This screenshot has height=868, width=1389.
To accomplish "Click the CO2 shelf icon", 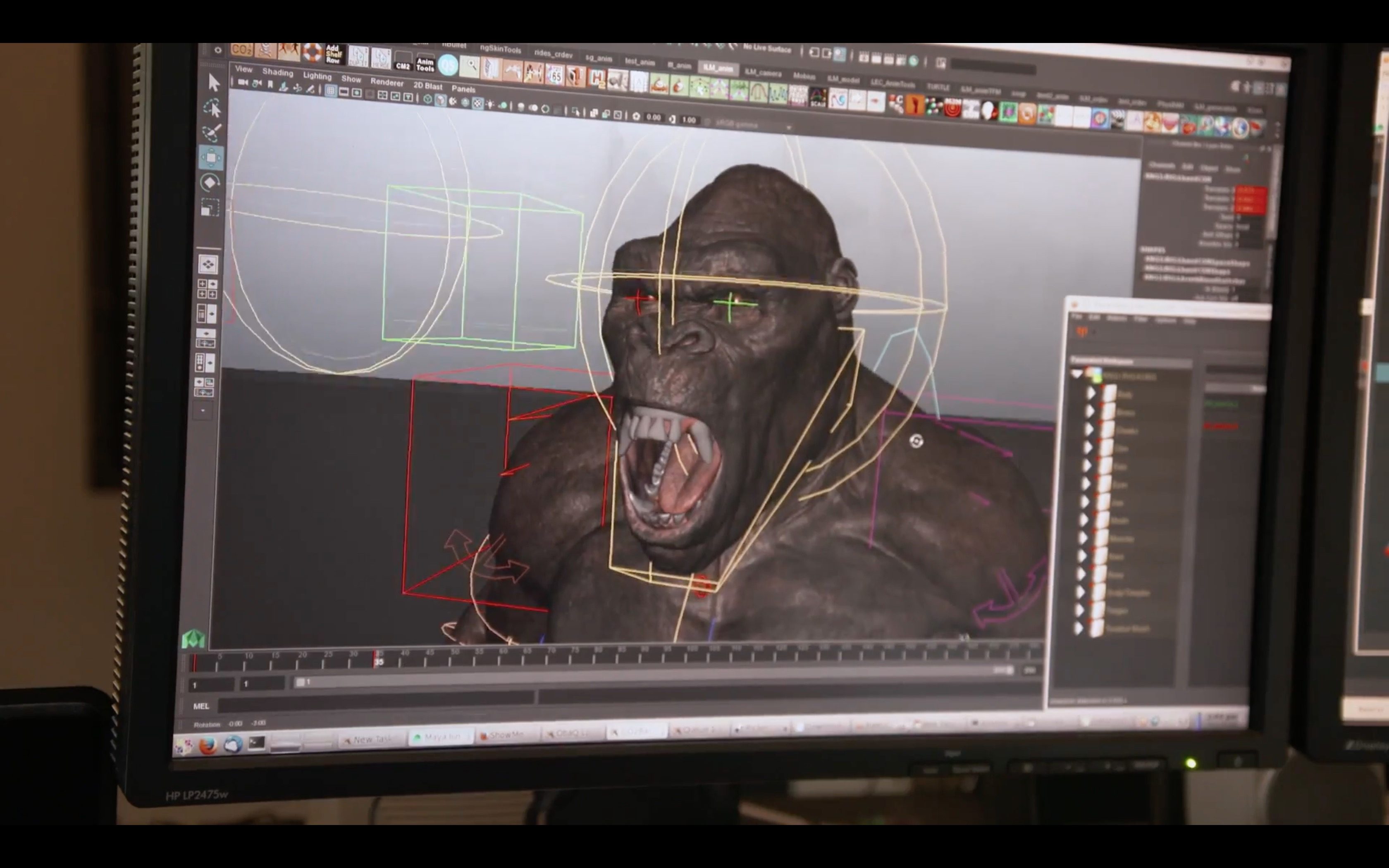I will 242,50.
